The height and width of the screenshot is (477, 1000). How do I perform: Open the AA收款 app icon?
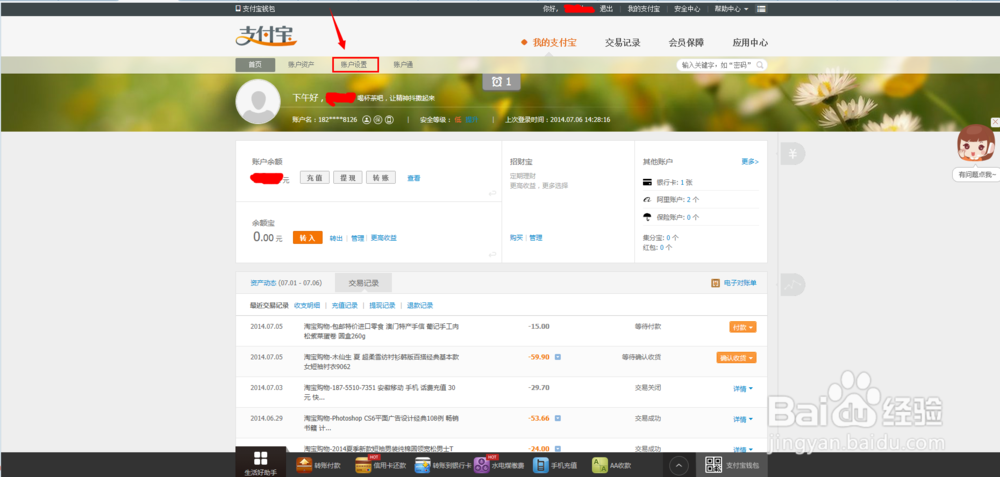(599, 466)
